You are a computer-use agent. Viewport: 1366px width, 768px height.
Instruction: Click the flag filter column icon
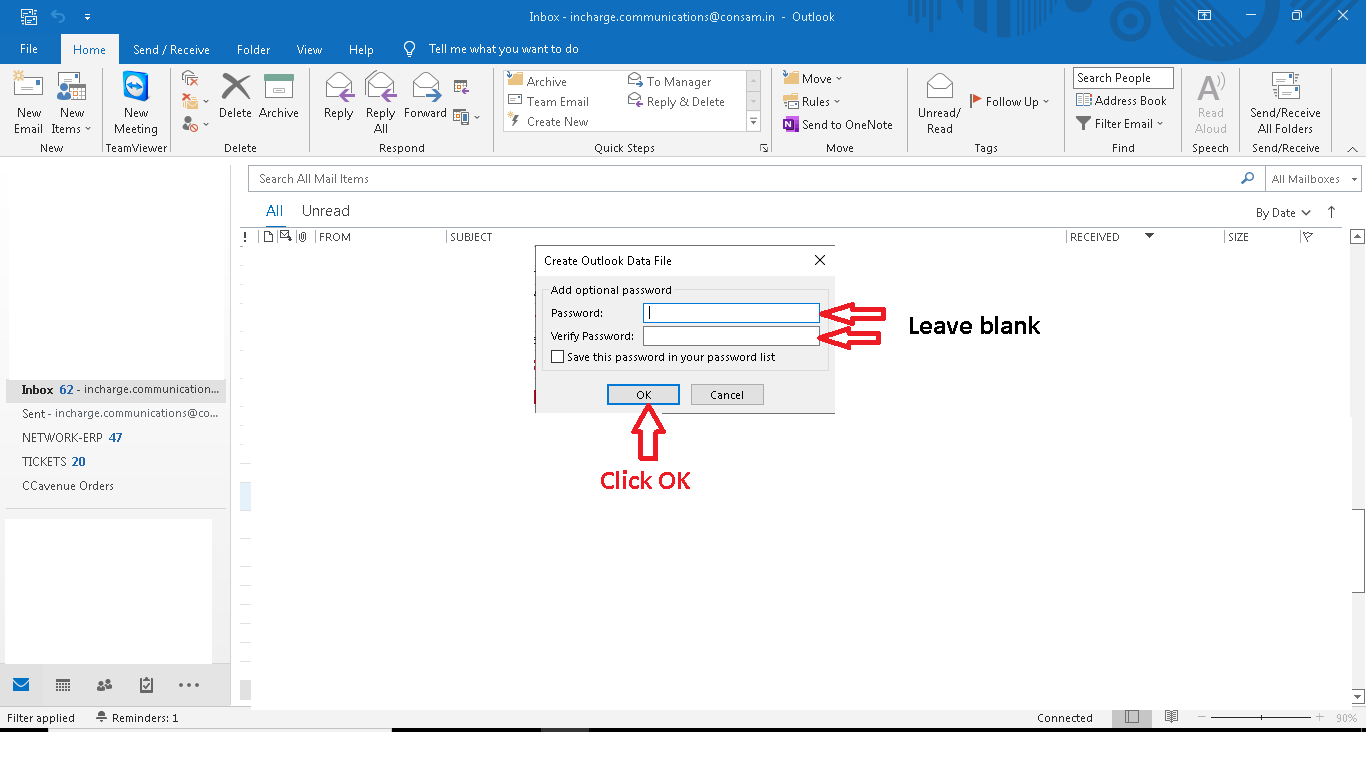[1307, 237]
